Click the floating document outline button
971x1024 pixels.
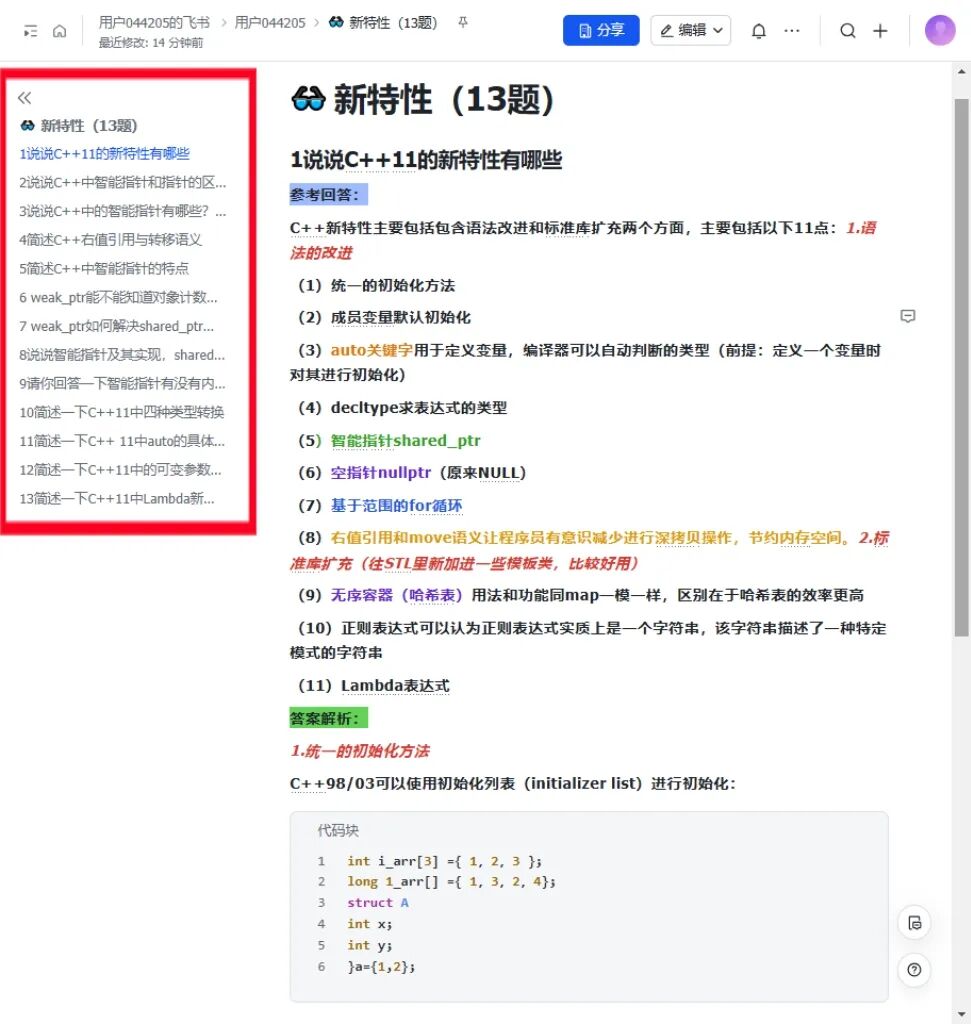tap(914, 923)
